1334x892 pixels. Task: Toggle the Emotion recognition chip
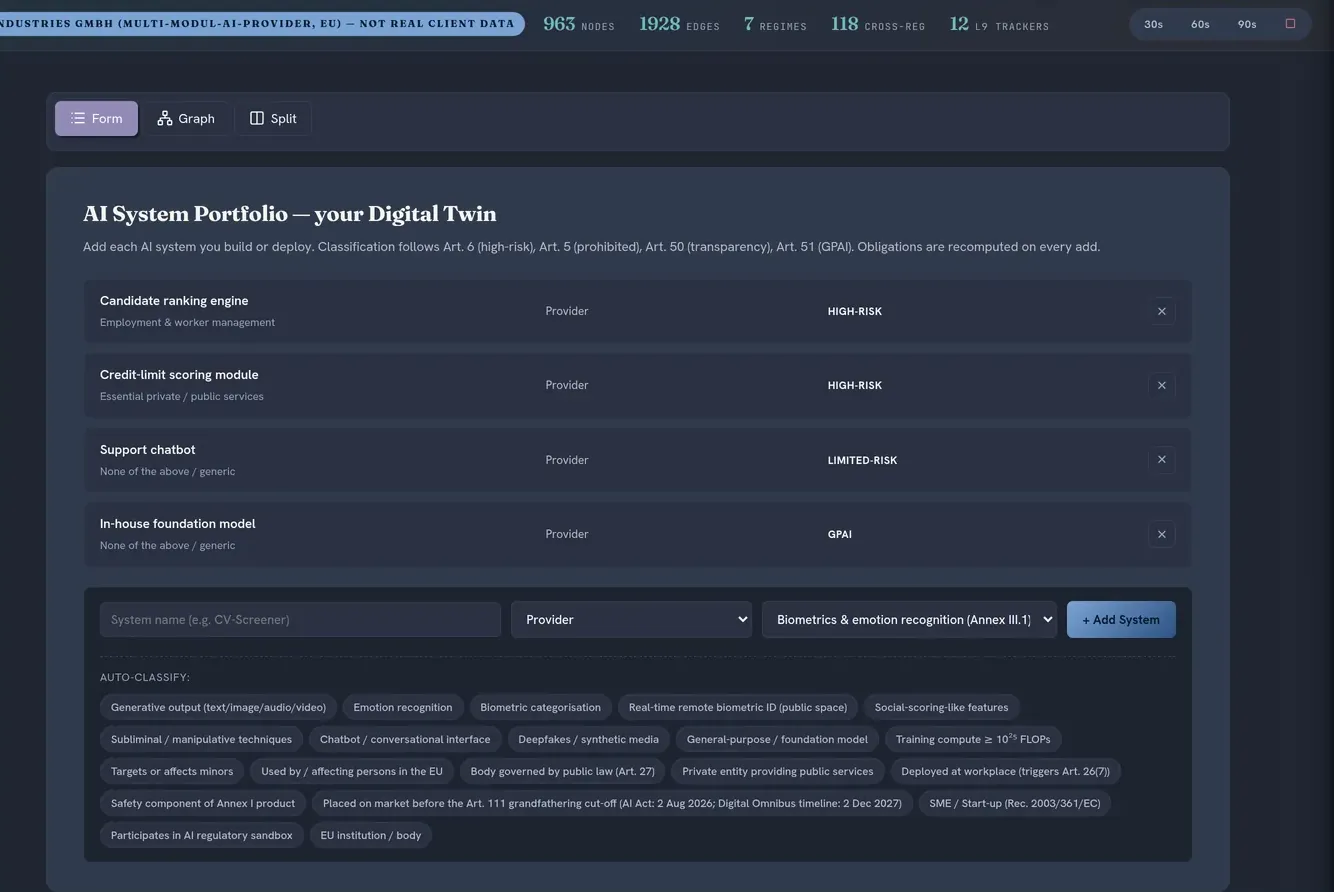click(403, 707)
